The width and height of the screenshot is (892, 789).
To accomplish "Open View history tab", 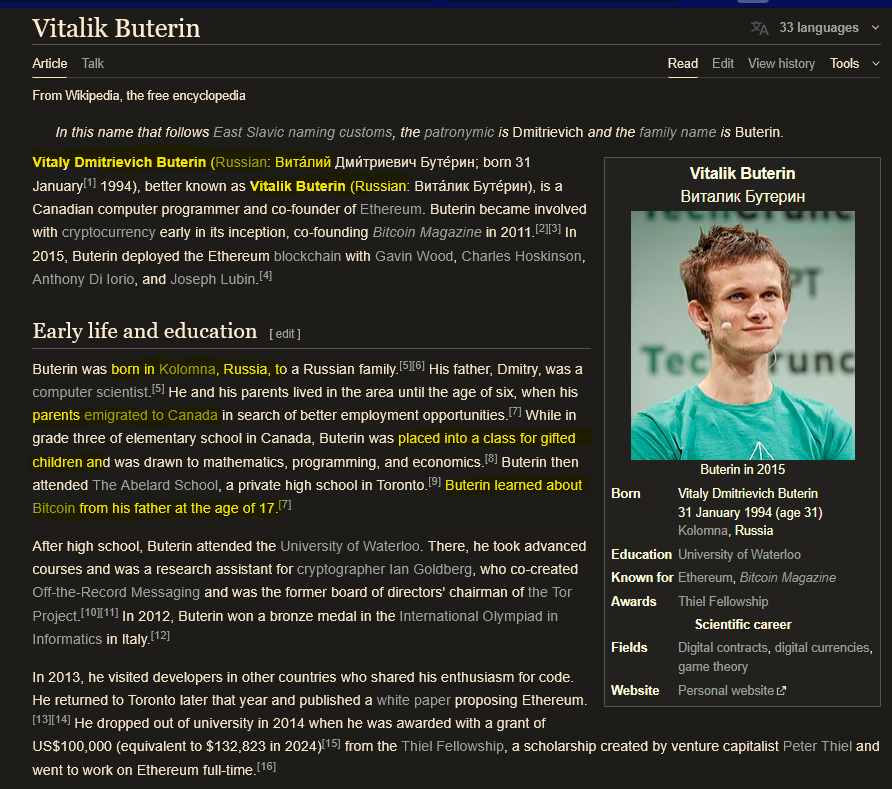I will pos(781,64).
